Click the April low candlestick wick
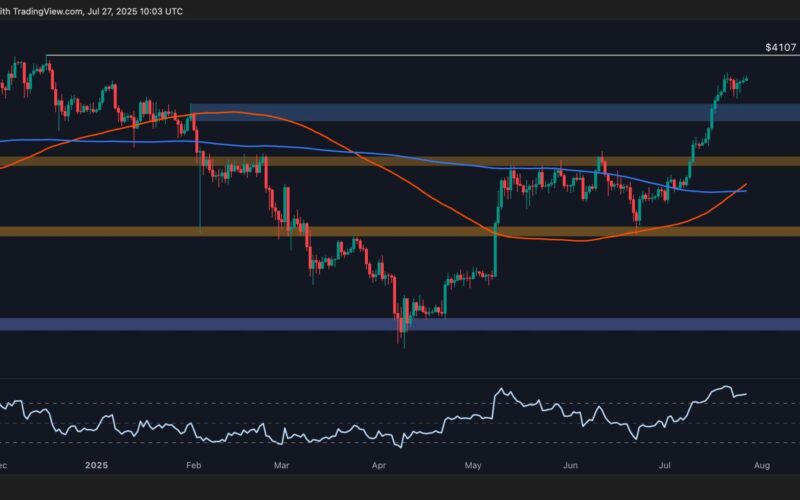This screenshot has width=800, height=500. point(403,342)
